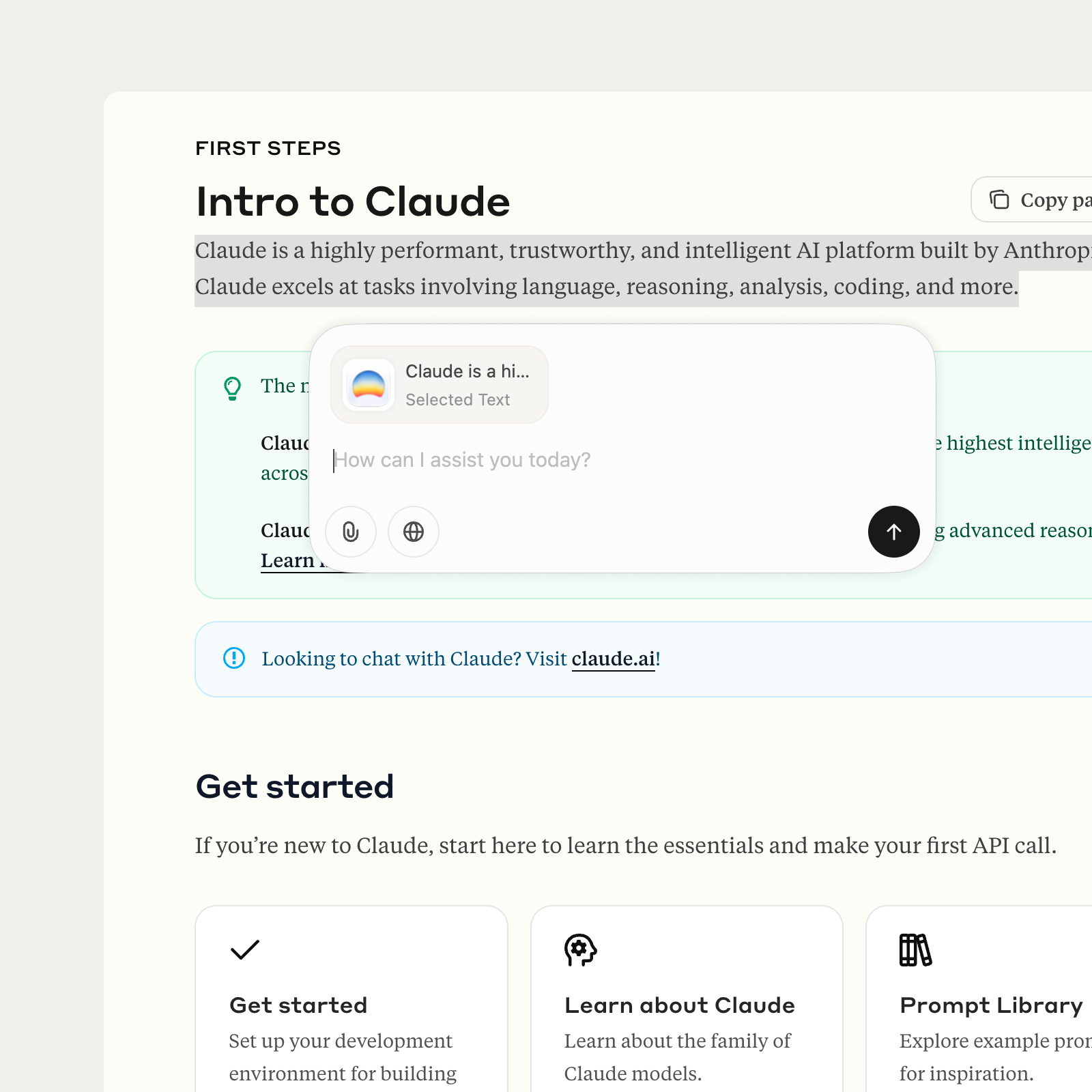1092x1092 pixels.
Task: Click the 'Intro to Claude' page heading
Action: [353, 201]
